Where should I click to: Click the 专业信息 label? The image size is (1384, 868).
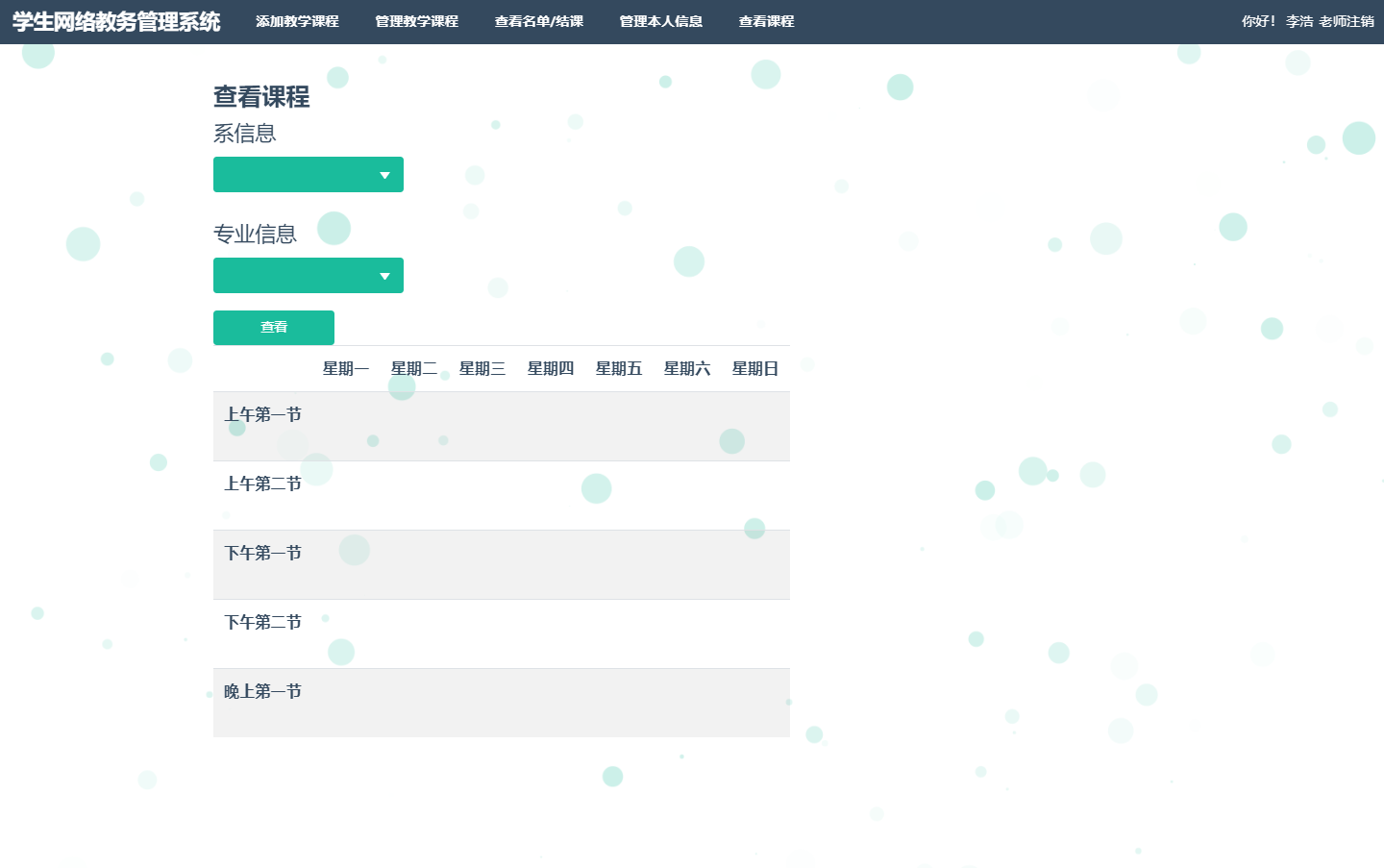point(255,235)
